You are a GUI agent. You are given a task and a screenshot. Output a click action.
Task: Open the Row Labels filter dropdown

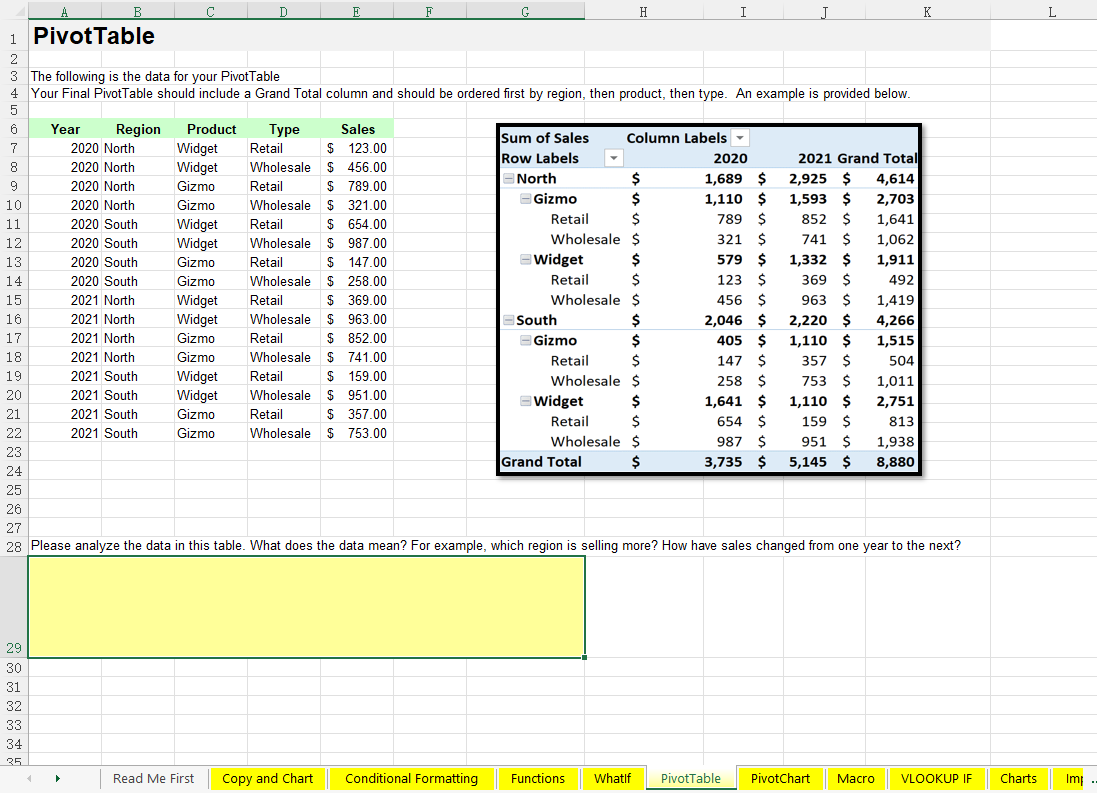(x=613, y=158)
